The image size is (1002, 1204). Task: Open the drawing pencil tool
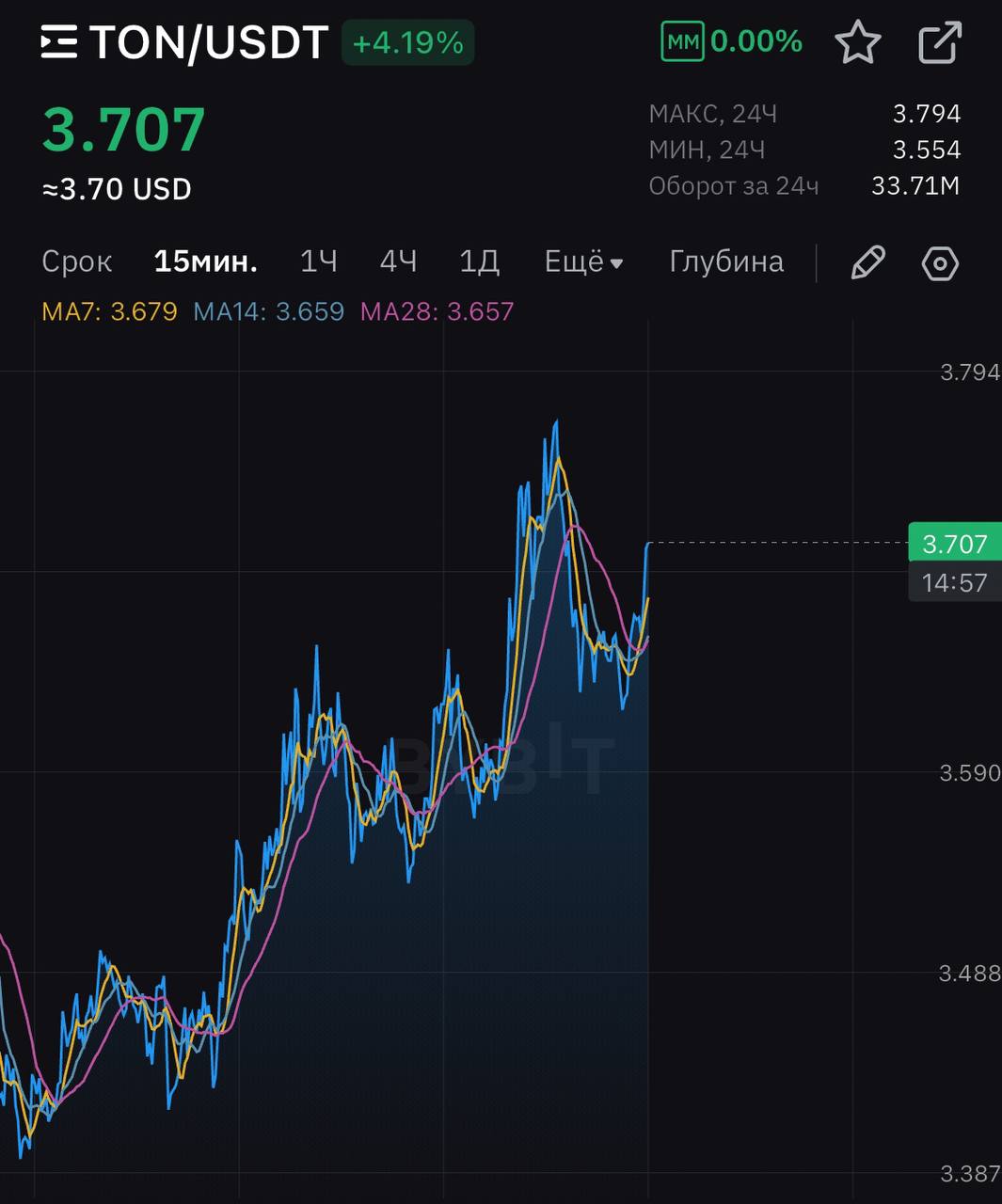click(x=867, y=262)
